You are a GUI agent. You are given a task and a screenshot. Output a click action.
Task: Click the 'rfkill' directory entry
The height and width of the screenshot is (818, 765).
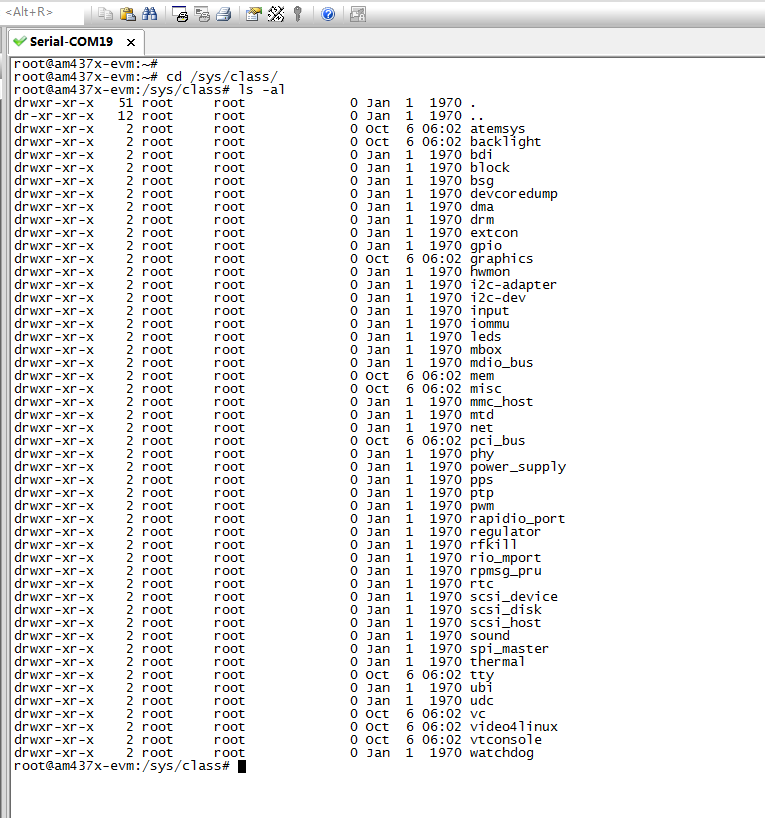pos(493,545)
